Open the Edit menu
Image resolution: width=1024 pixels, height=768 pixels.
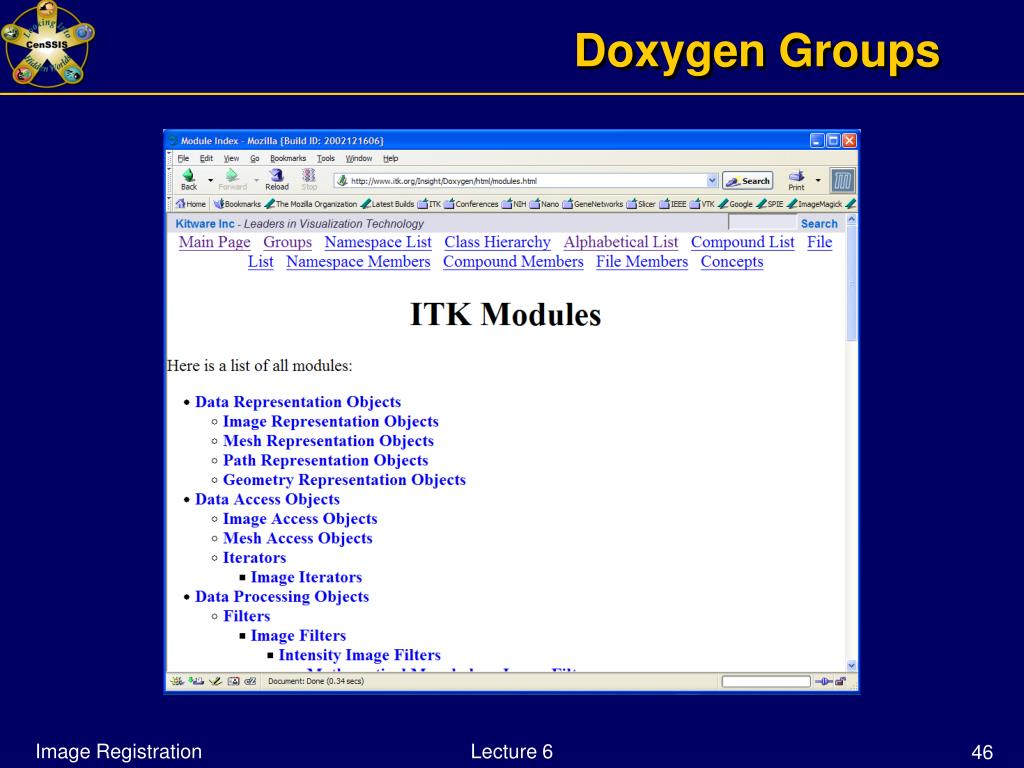click(x=206, y=158)
